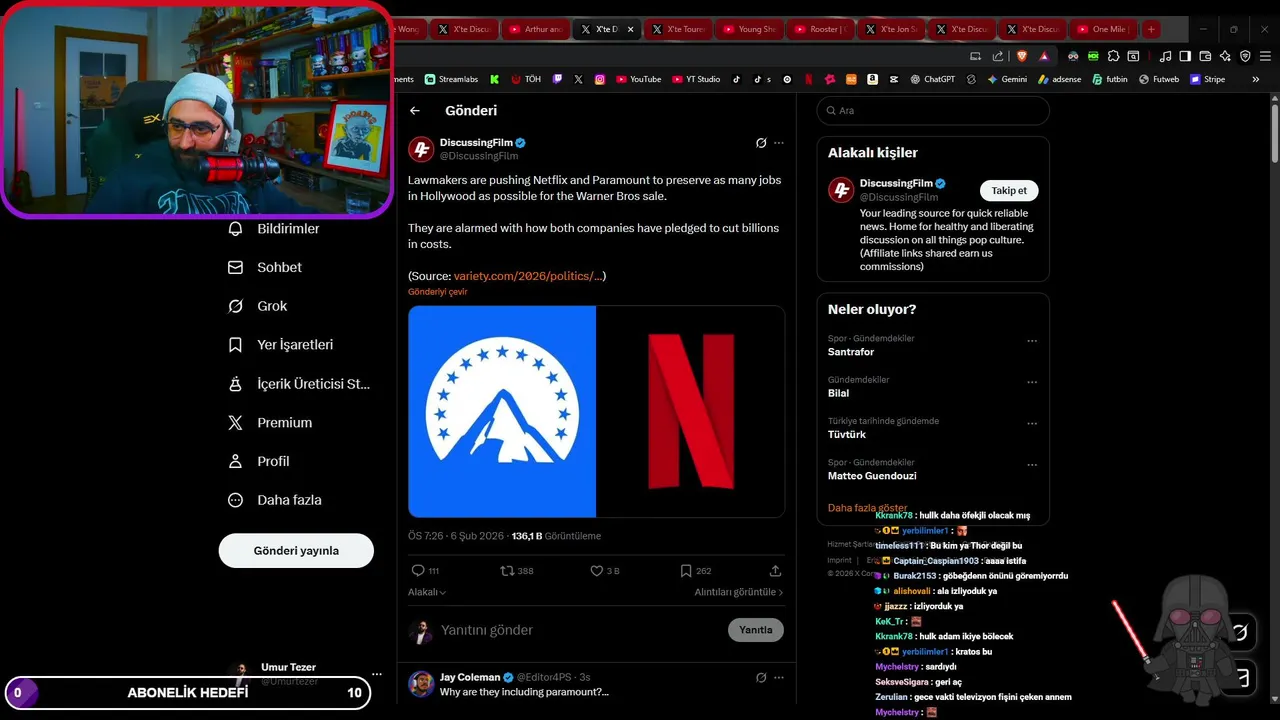Open the Instagram bookmark icon
Viewport: 1280px width, 720px height.
(x=600, y=79)
